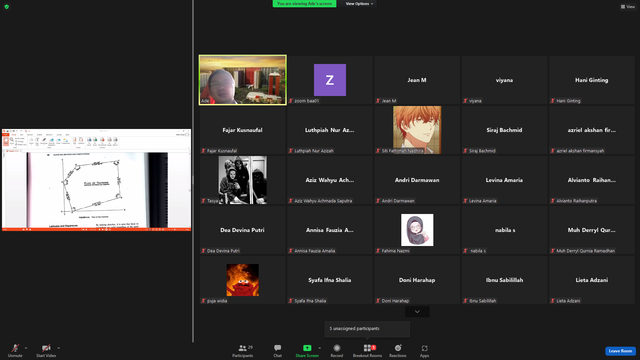Open the Apps panel
Image resolution: width=640 pixels, height=360 pixels.
point(424,350)
